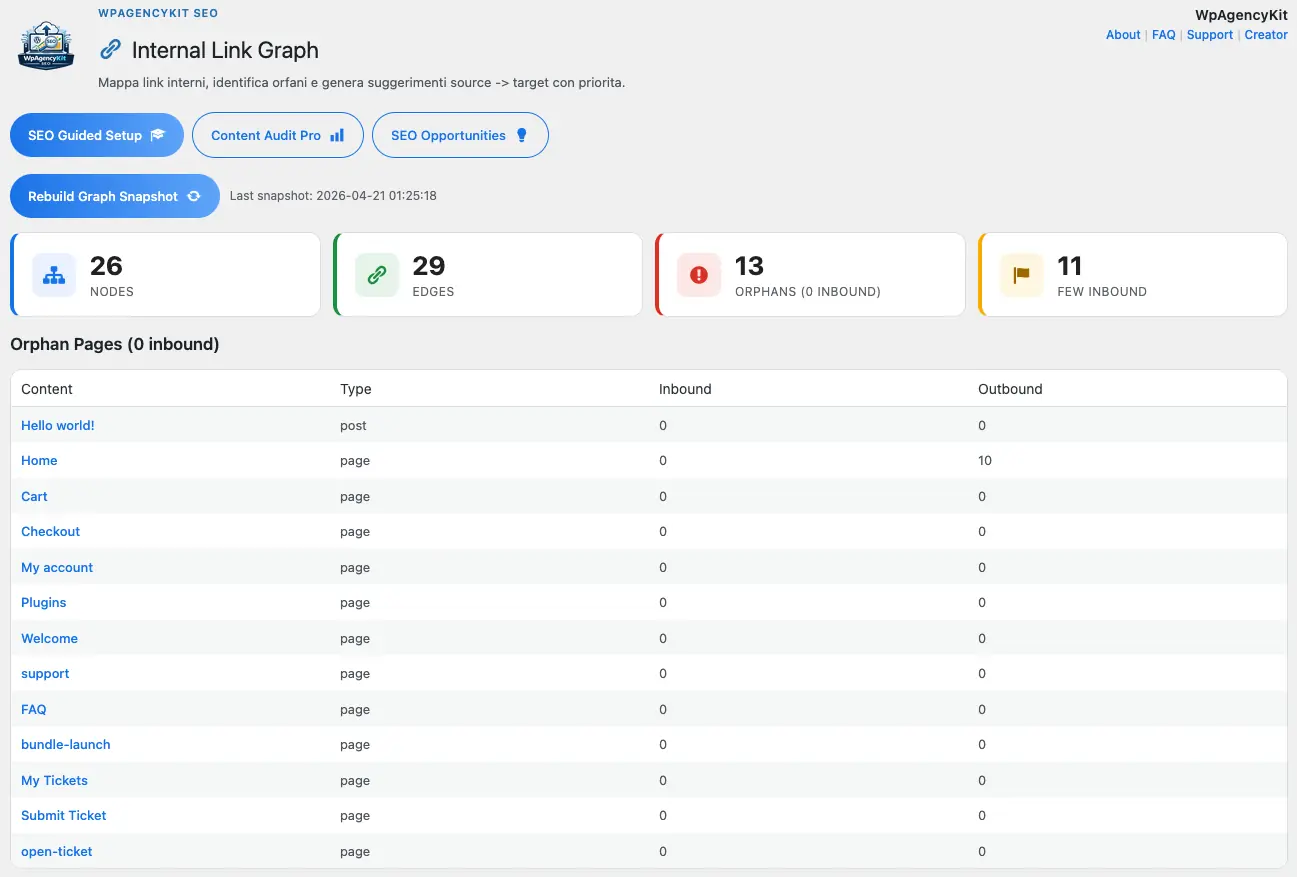The height and width of the screenshot is (877, 1297).
Task: Open the Support link in the header
Action: [x=1210, y=35]
